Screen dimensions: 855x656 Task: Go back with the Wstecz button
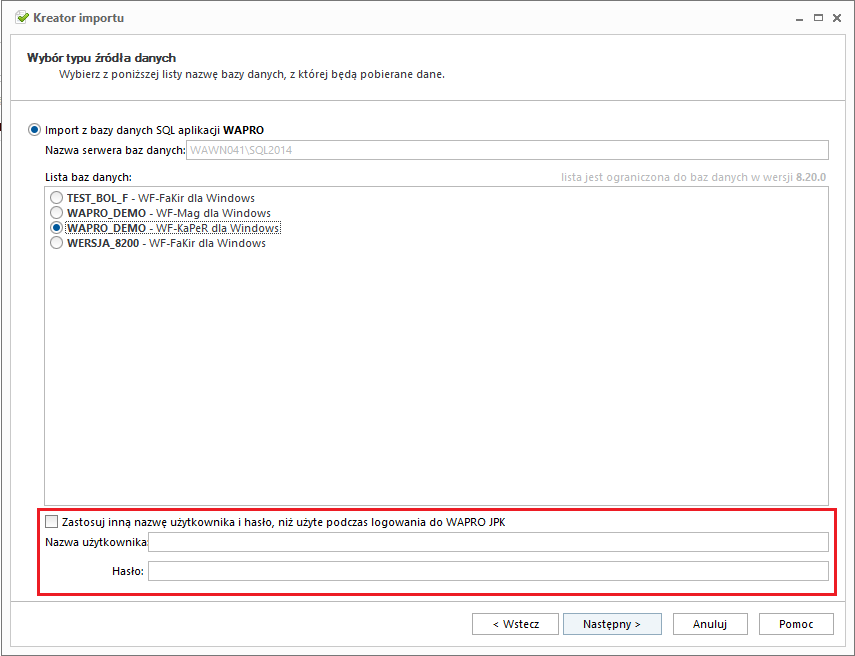click(x=515, y=624)
